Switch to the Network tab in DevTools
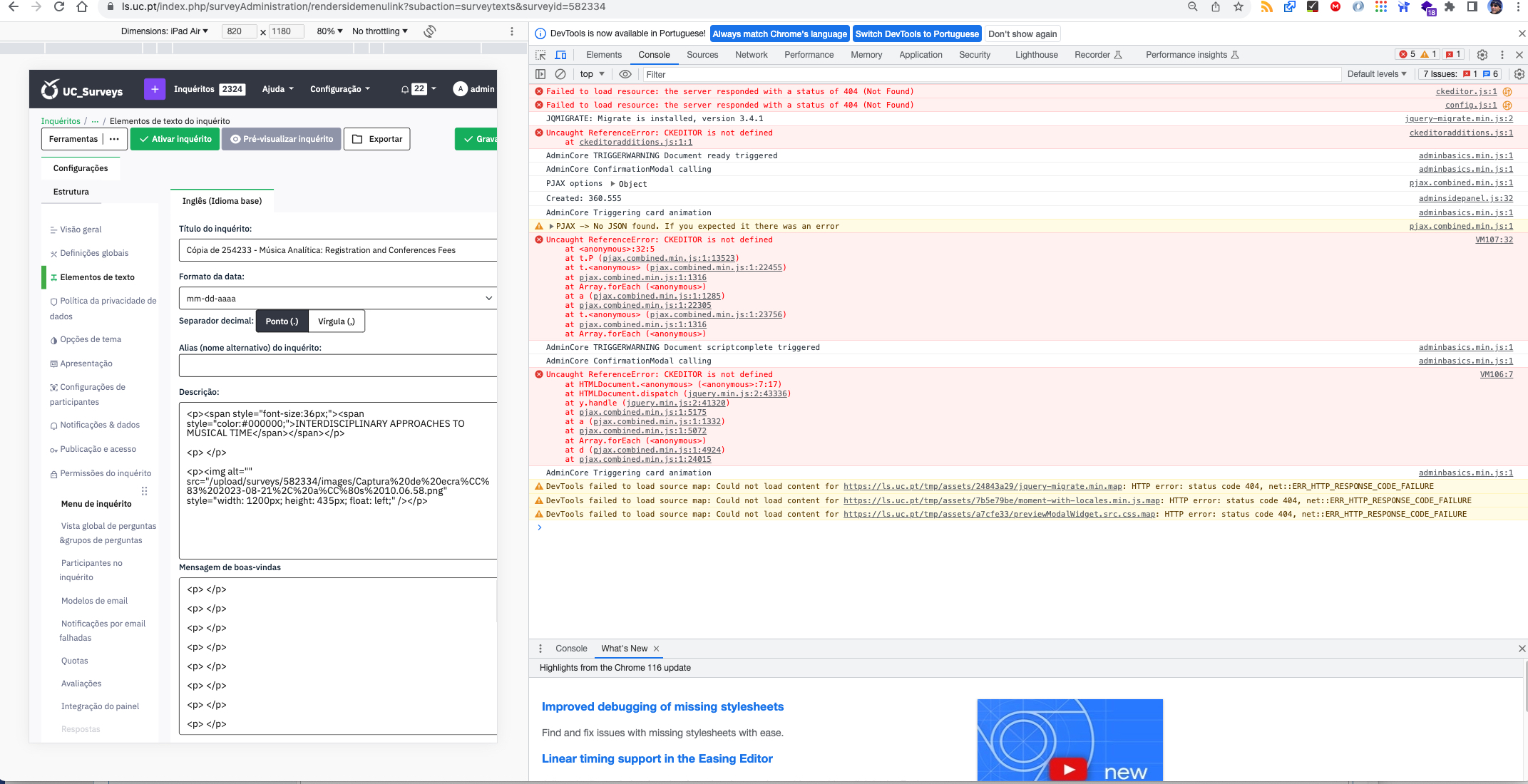Image resolution: width=1528 pixels, height=784 pixels. tap(751, 55)
